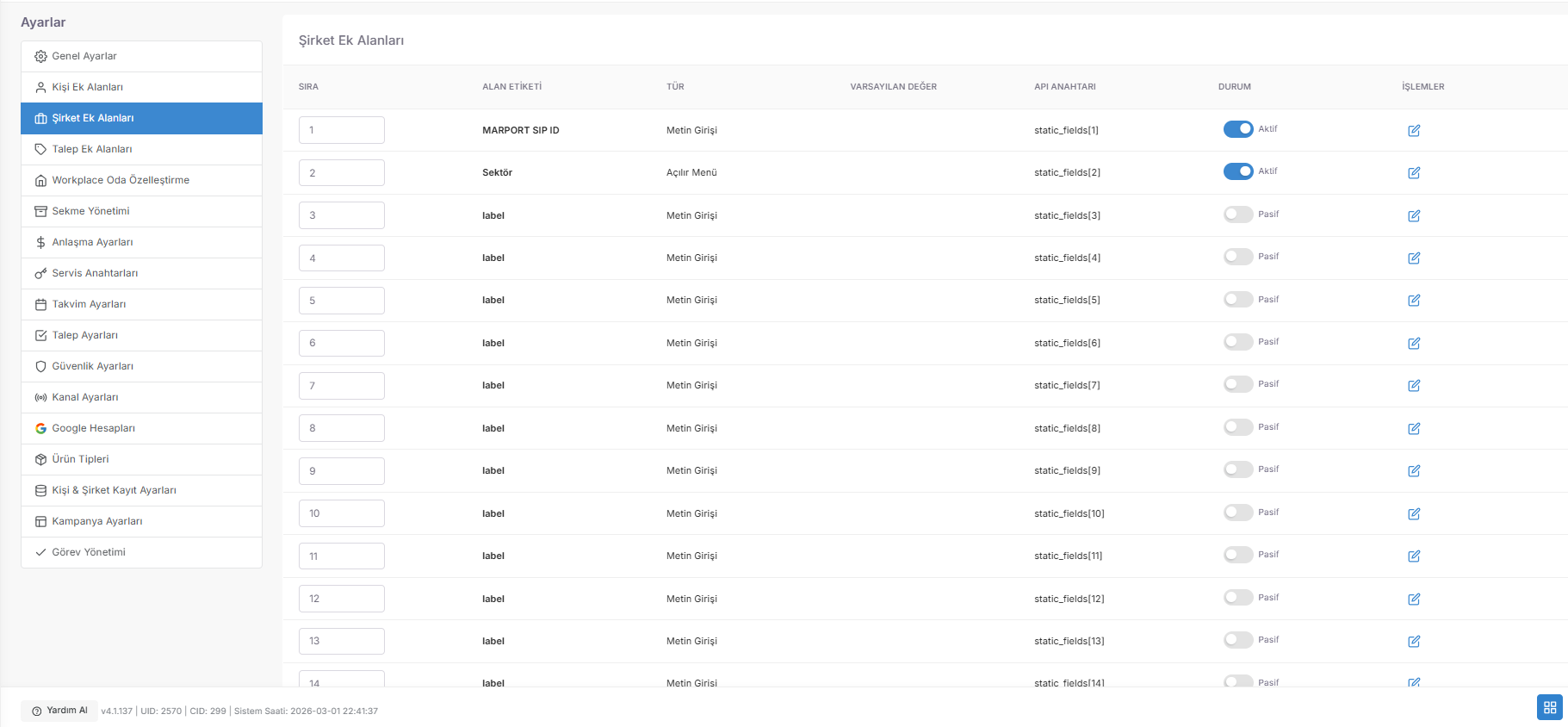The height and width of the screenshot is (727, 1568).
Task: Click the Sektör field label
Action: pyautogui.click(x=497, y=172)
